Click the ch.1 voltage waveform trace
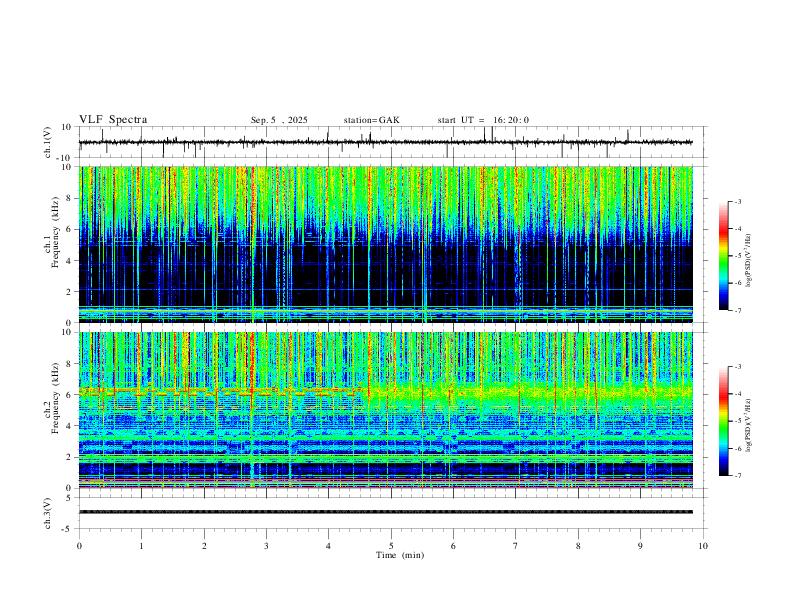Image resolution: width=792 pixels, height=612 pixels. (x=385, y=142)
